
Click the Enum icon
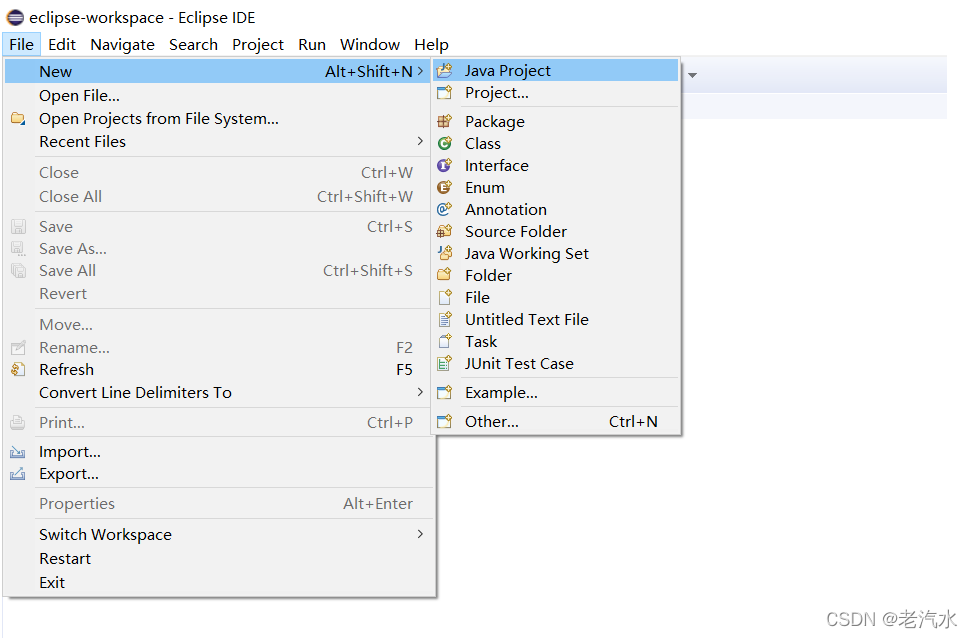tap(444, 187)
